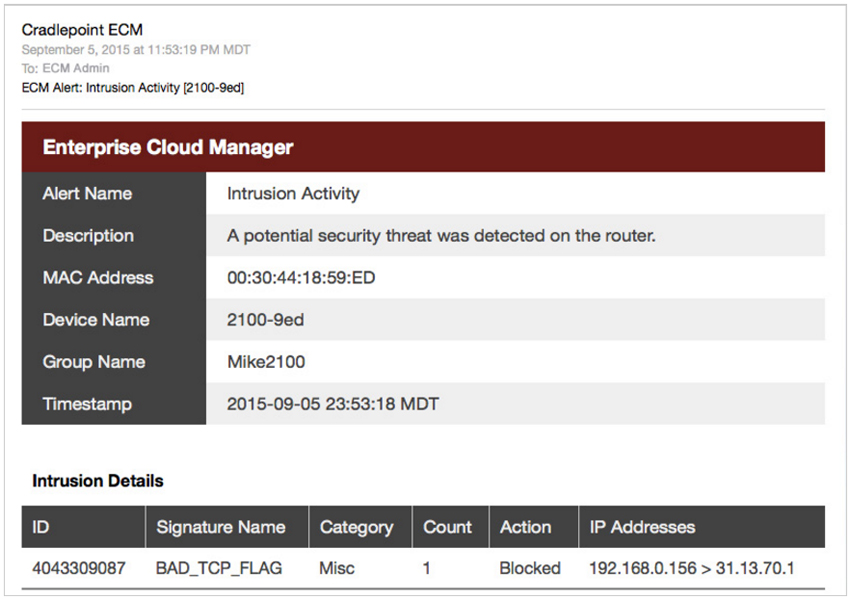The height and width of the screenshot is (599, 850).
Task: Click the Intrusion Details heading
Action: (98, 481)
